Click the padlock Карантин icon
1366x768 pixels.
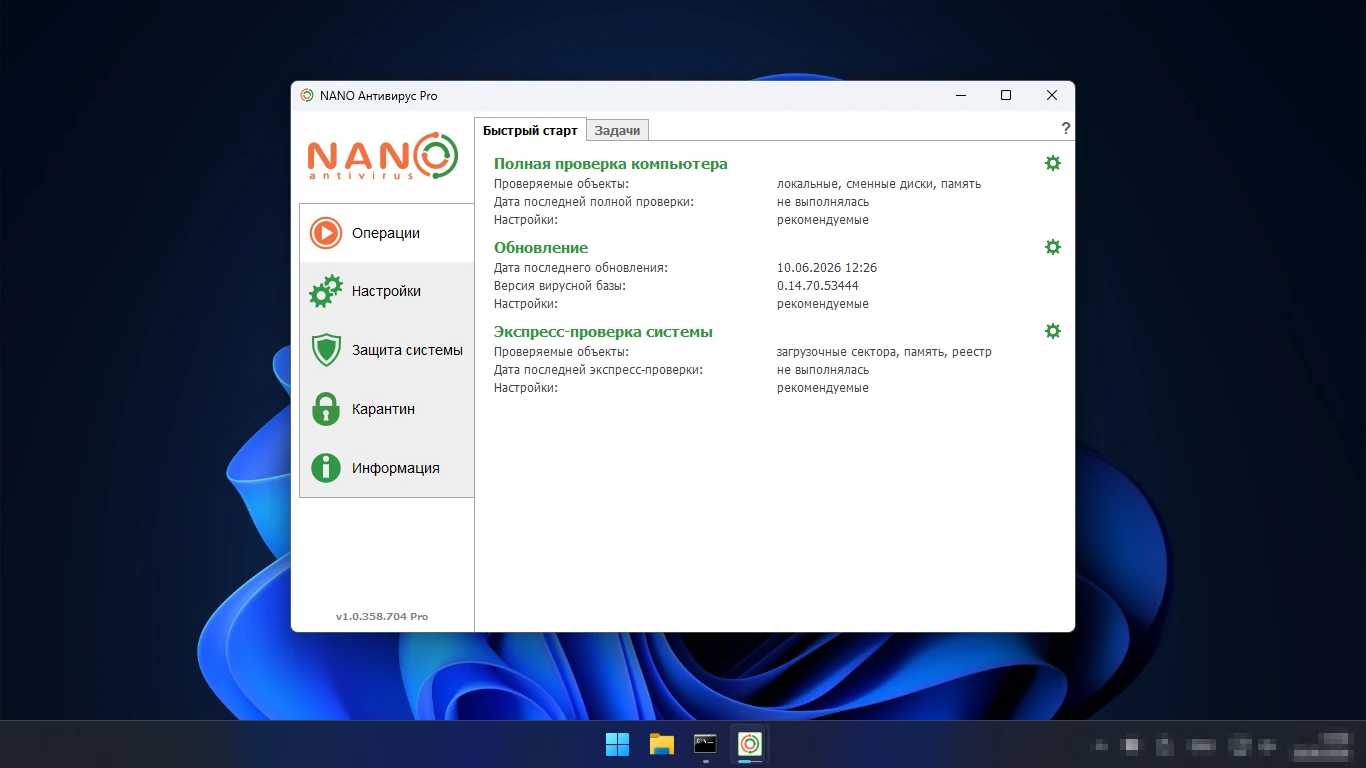[326, 409]
